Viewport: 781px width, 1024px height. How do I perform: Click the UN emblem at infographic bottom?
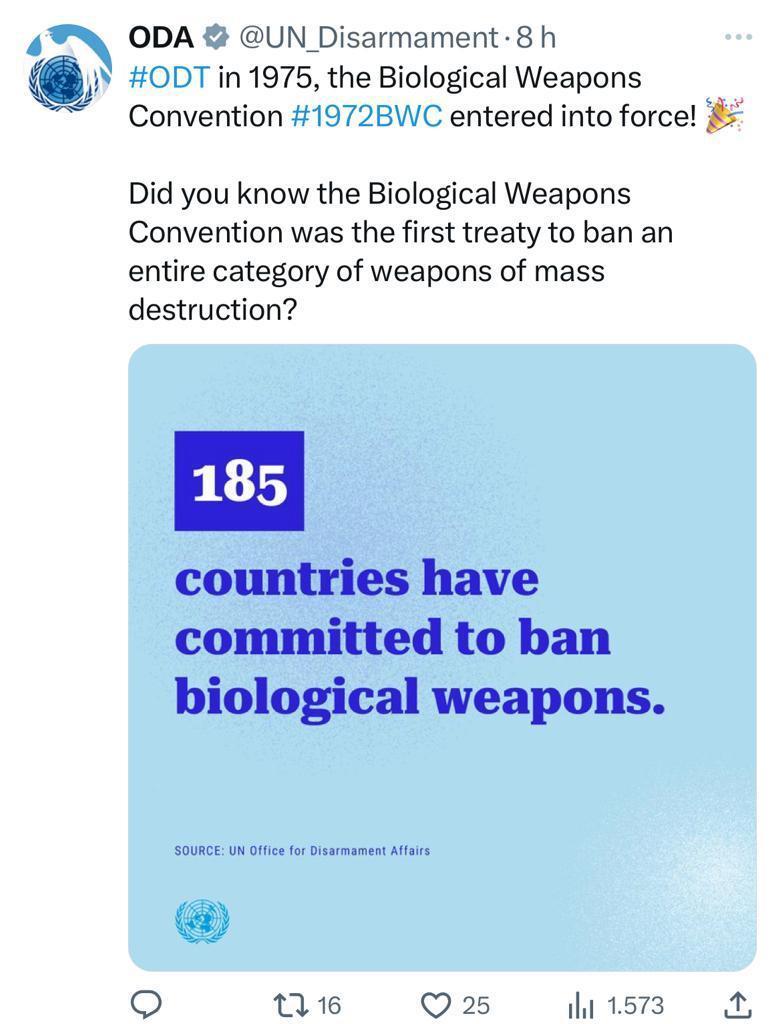click(201, 920)
